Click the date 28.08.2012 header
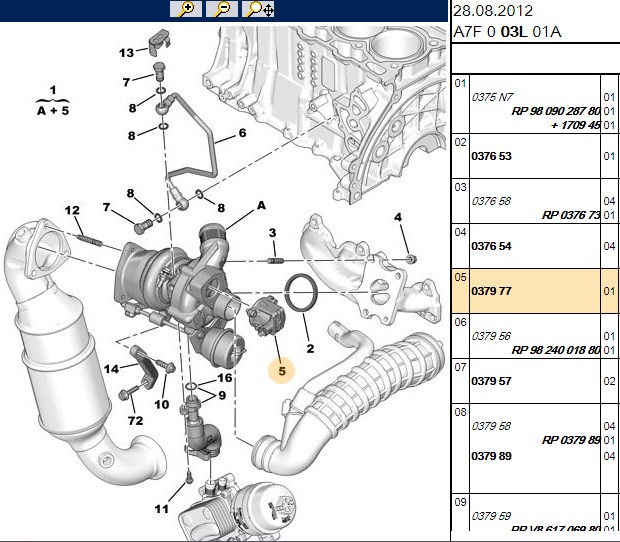The image size is (620, 542). (493, 11)
